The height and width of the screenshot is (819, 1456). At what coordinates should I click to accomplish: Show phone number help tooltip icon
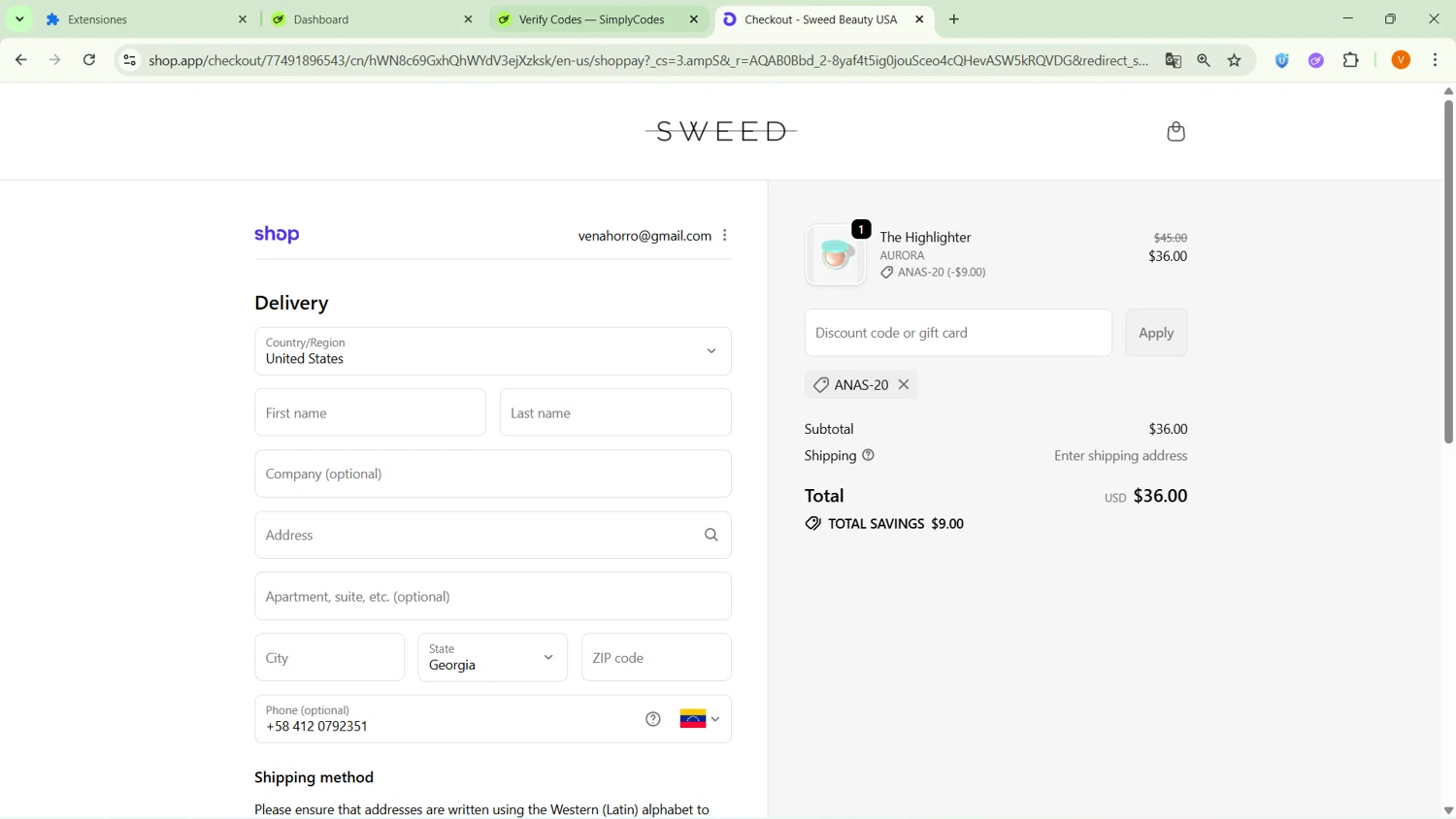coord(653,719)
